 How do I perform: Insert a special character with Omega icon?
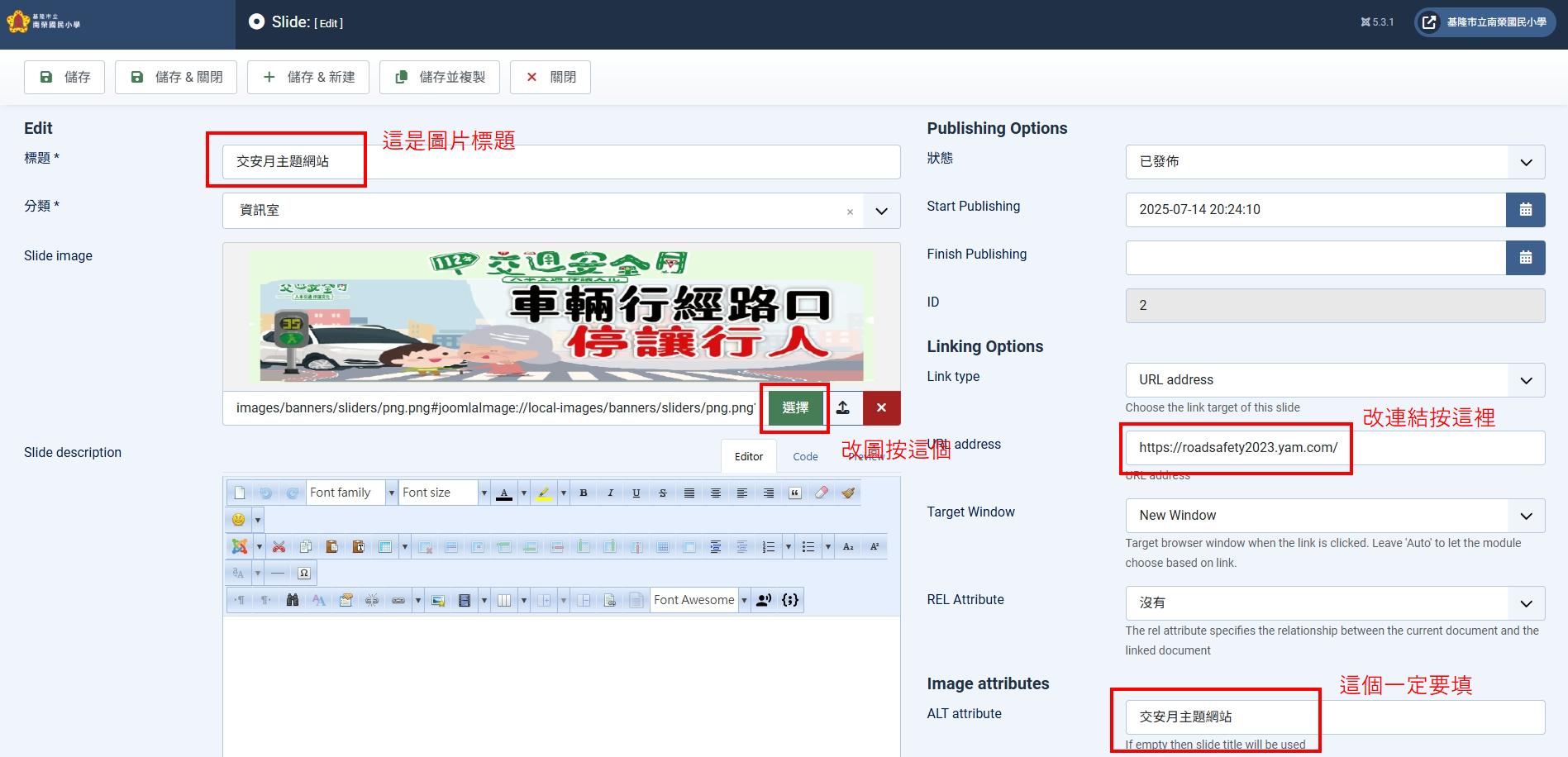(304, 573)
